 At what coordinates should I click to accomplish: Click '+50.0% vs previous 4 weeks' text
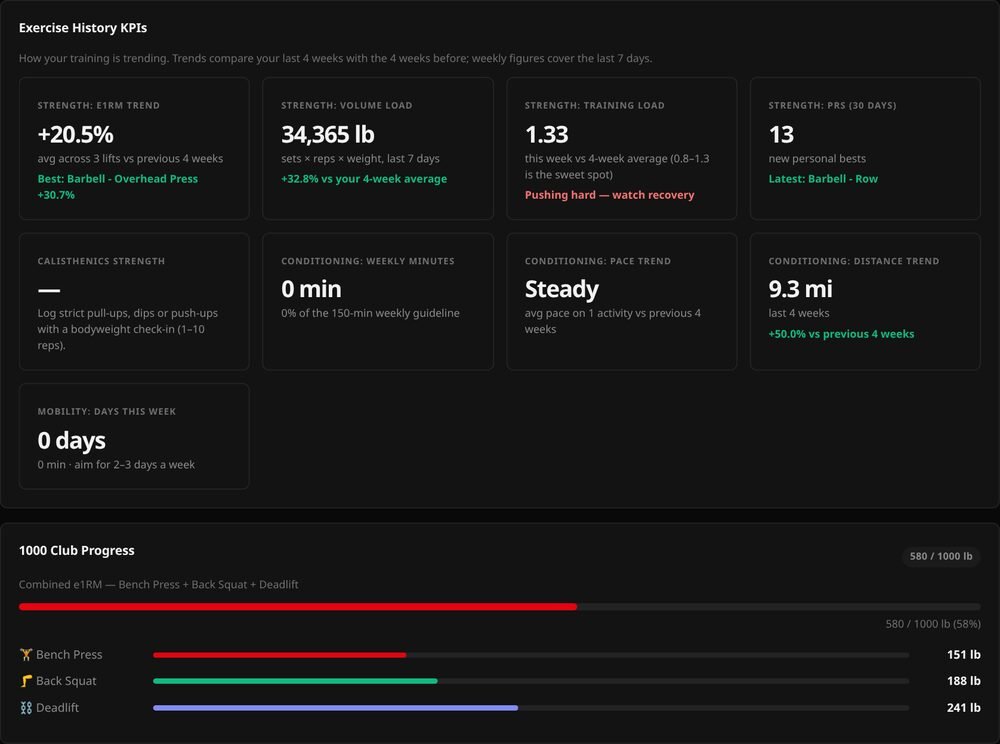tap(841, 334)
